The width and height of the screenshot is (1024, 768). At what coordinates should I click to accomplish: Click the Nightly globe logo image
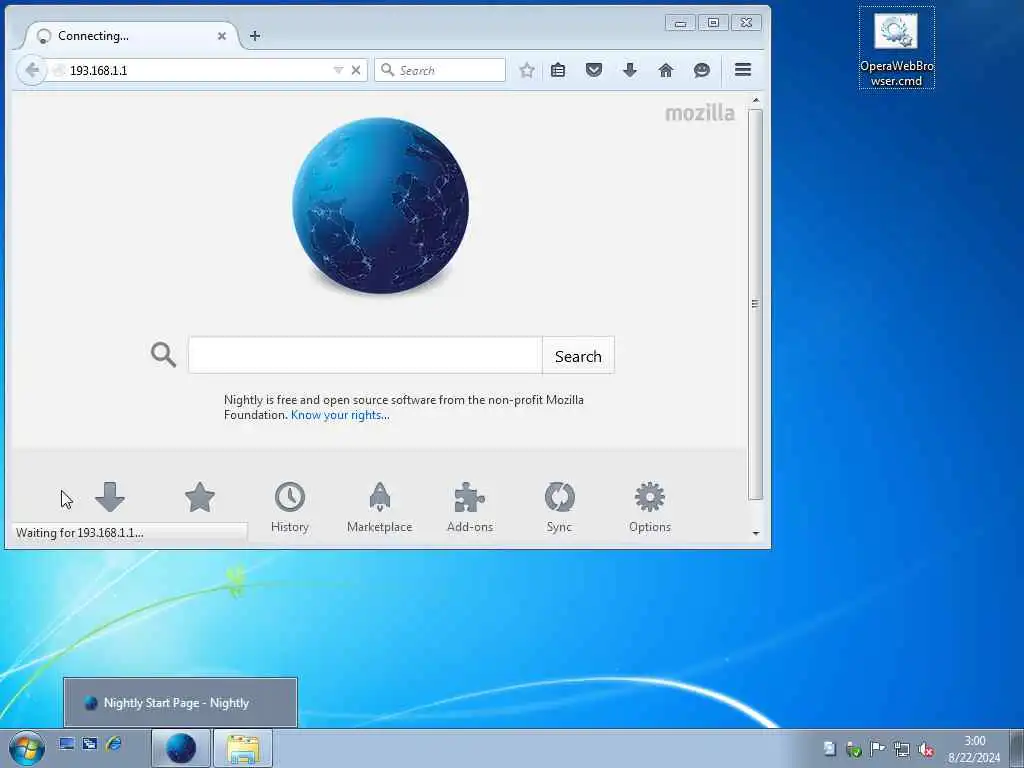click(x=381, y=206)
